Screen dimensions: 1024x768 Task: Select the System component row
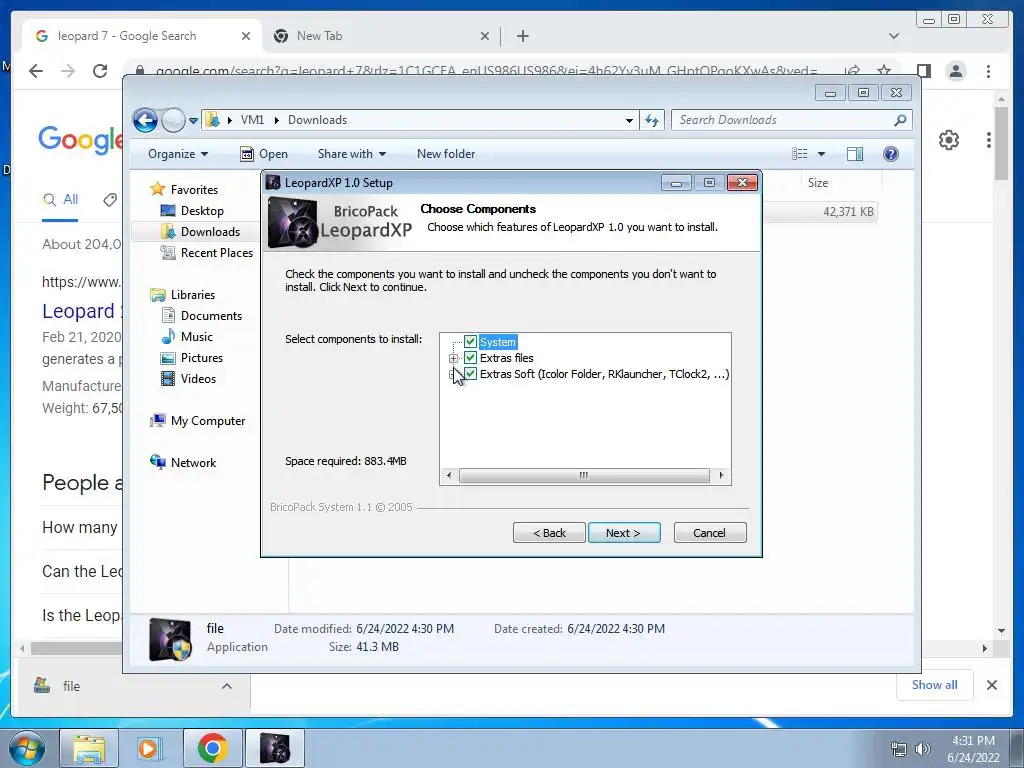[x=498, y=342]
